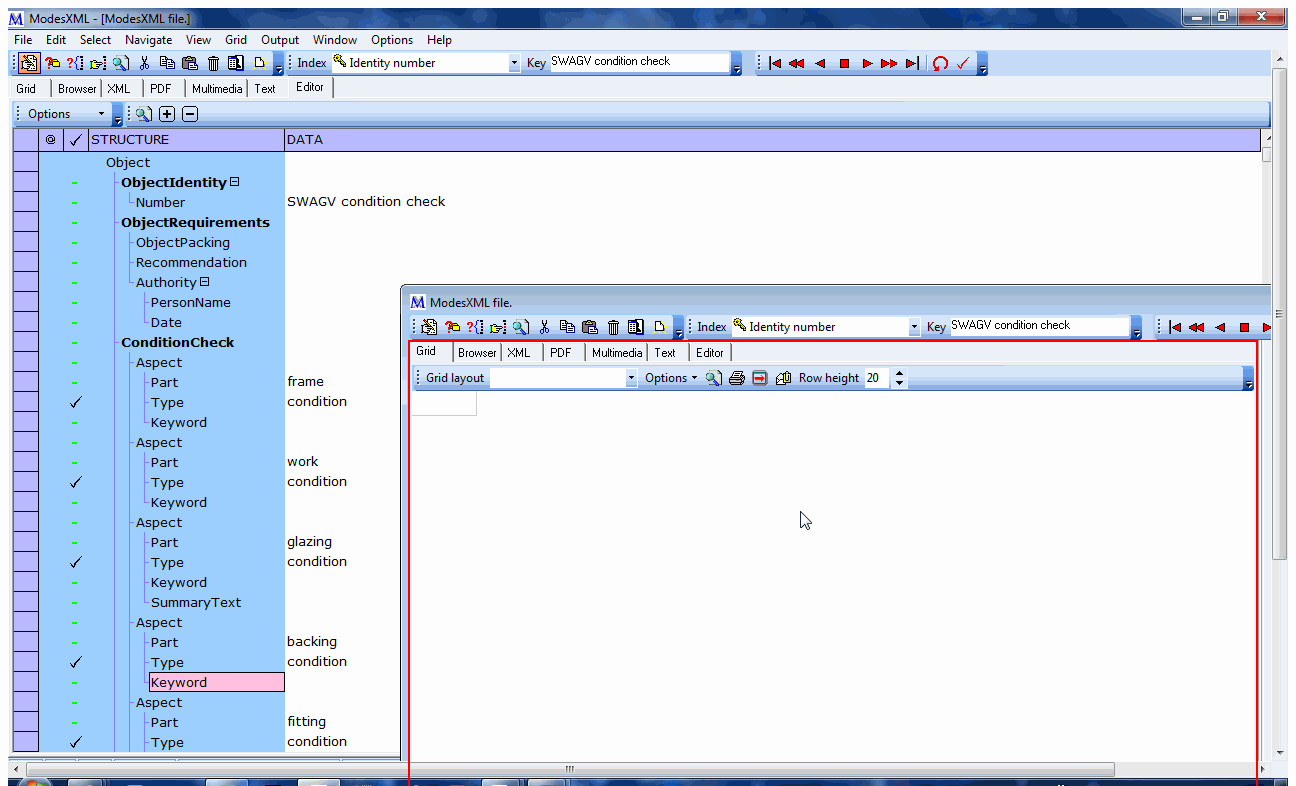Image resolution: width=1296 pixels, height=786 pixels.
Task: Increase Row height with the up stepper
Action: [899, 373]
